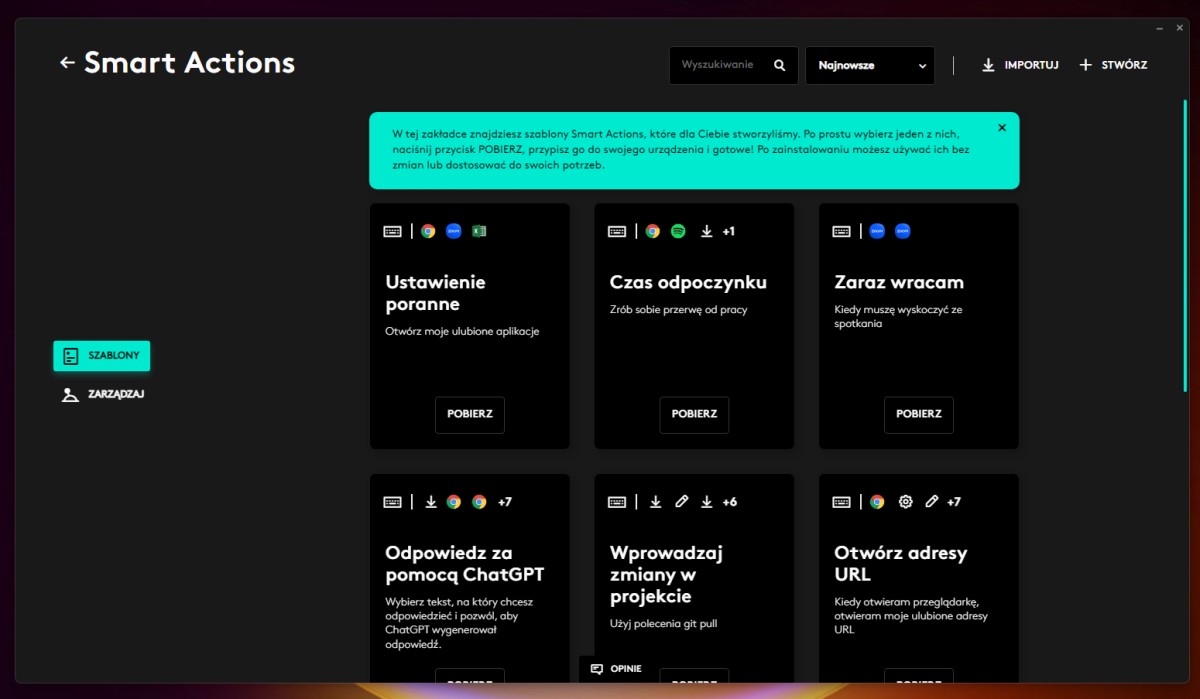The image size is (1200, 699).
Task: Switch to the Szablony tab
Action: (102, 356)
